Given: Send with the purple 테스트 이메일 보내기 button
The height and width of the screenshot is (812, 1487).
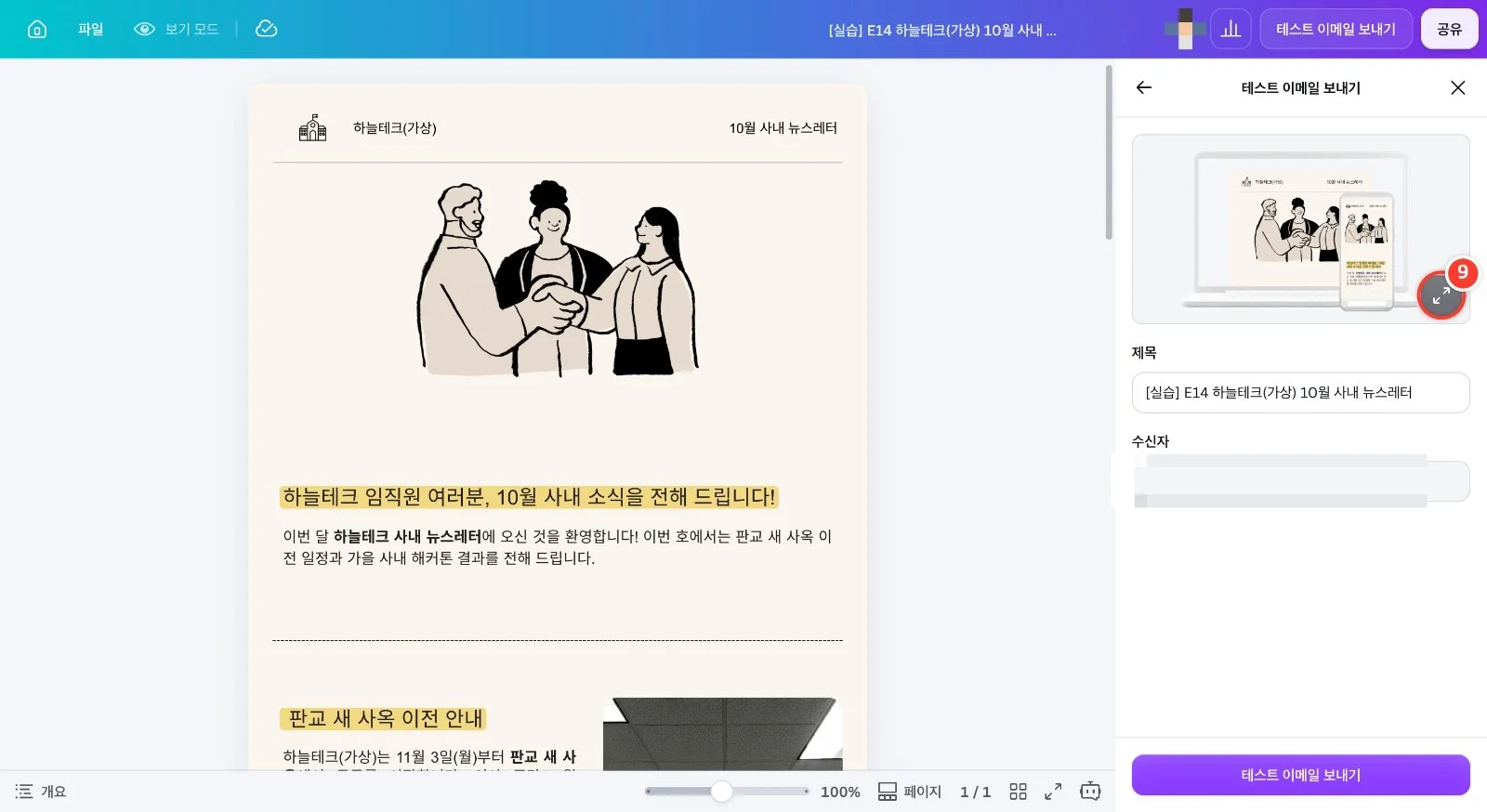Looking at the screenshot, I should pos(1300,775).
